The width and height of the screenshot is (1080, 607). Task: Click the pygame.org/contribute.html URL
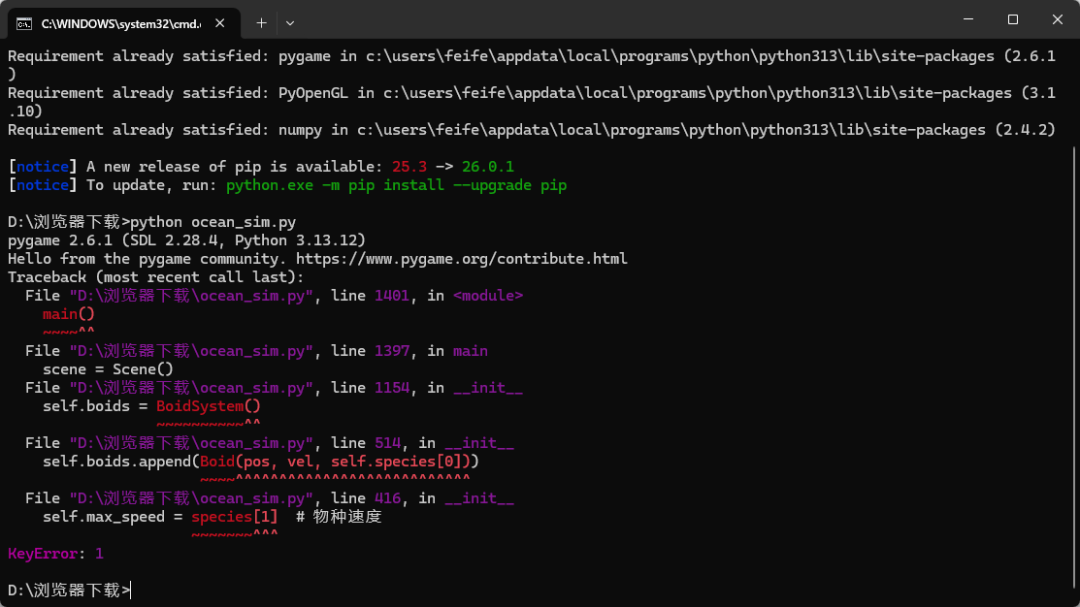(x=461, y=259)
